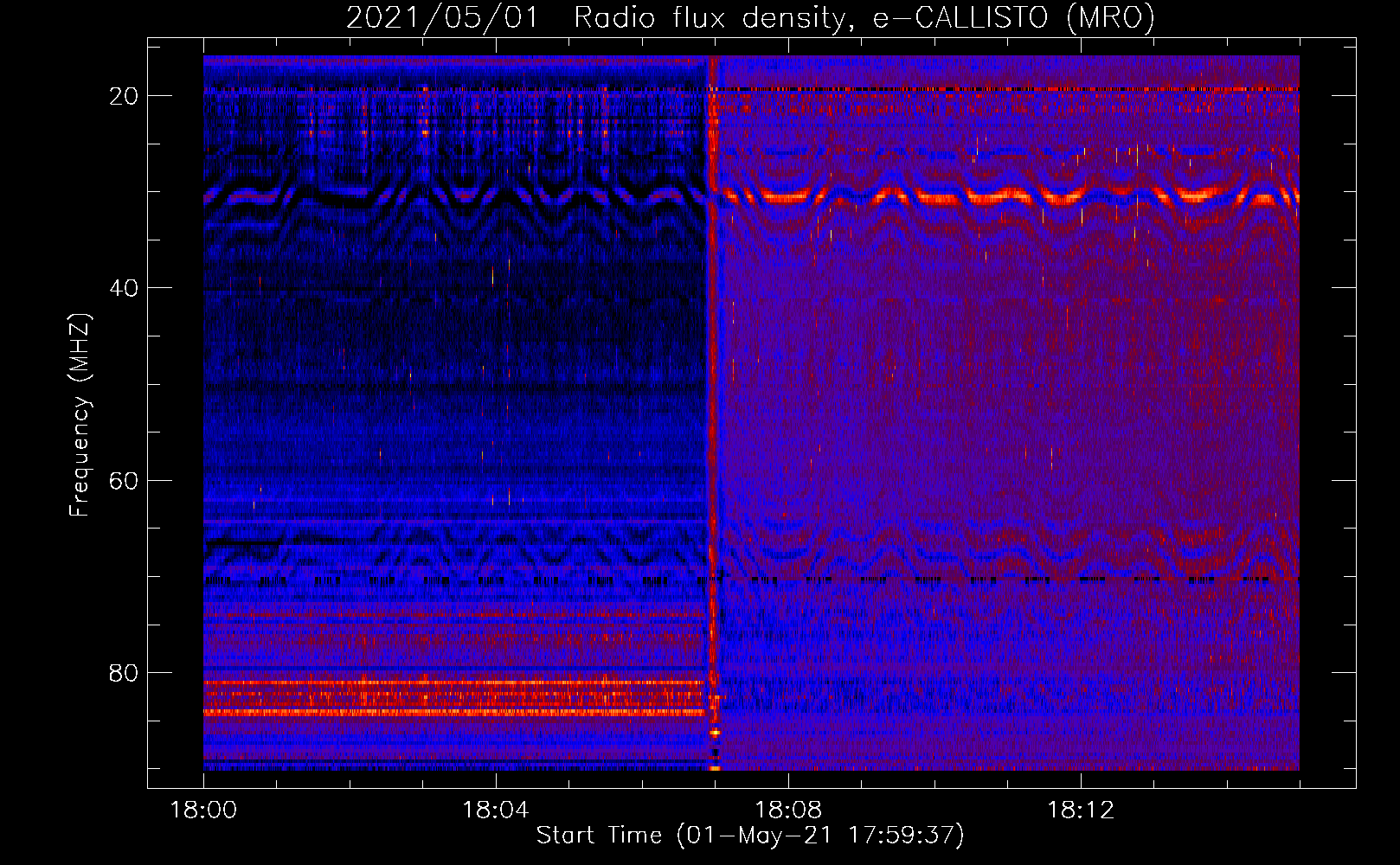Click the 20 MHz frequency tick label
The image size is (1400, 865).
coord(125,96)
